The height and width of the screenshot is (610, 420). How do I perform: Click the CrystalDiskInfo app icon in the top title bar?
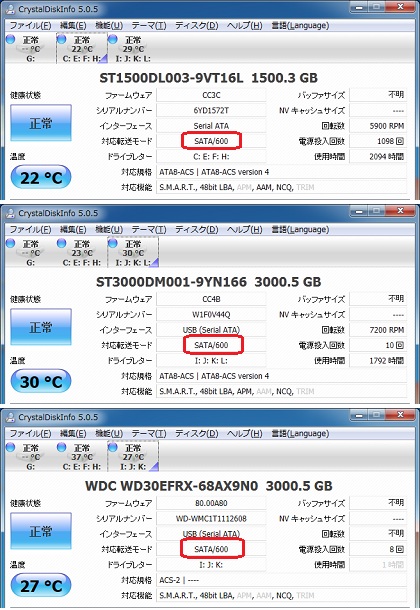(x=11, y=9)
